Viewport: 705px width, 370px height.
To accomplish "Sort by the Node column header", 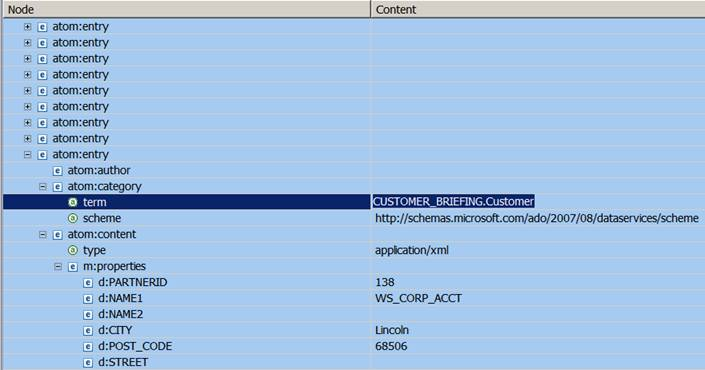I will click(187, 9).
